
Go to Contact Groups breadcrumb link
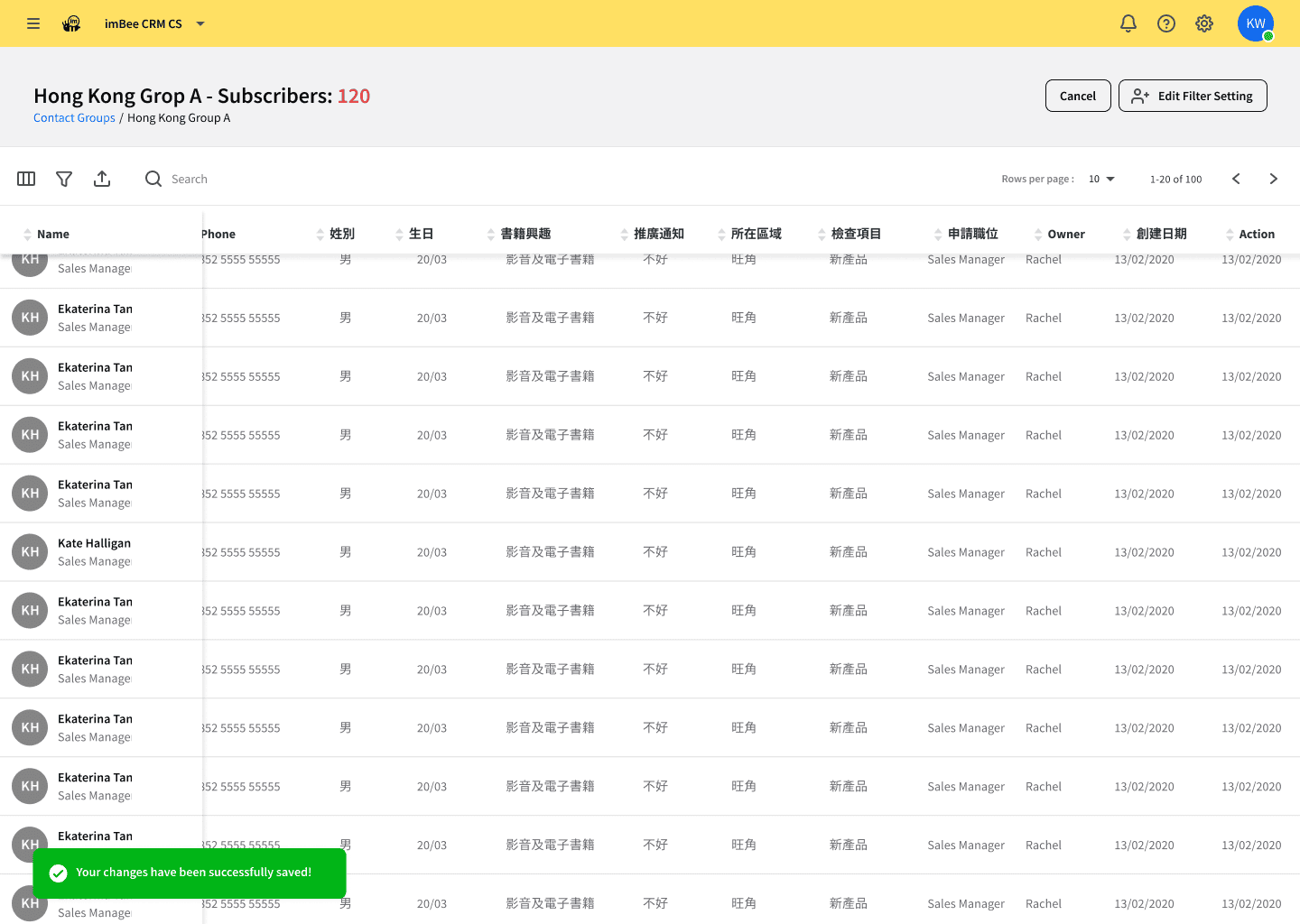74,117
